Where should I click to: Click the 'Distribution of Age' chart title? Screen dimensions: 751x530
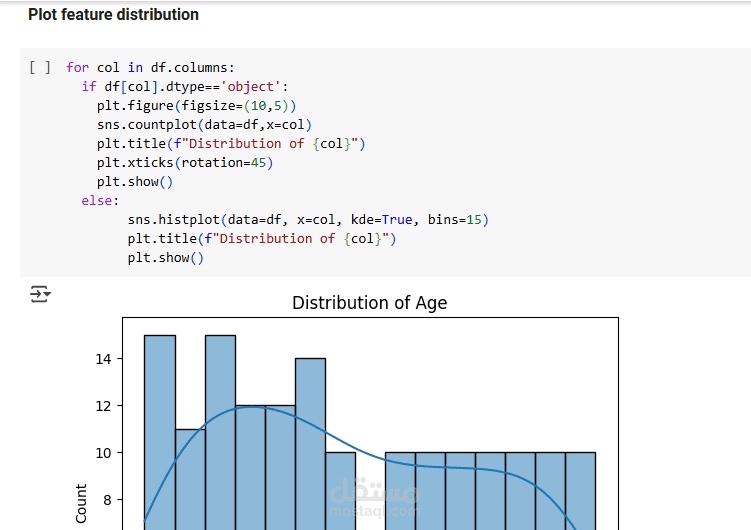[370, 303]
